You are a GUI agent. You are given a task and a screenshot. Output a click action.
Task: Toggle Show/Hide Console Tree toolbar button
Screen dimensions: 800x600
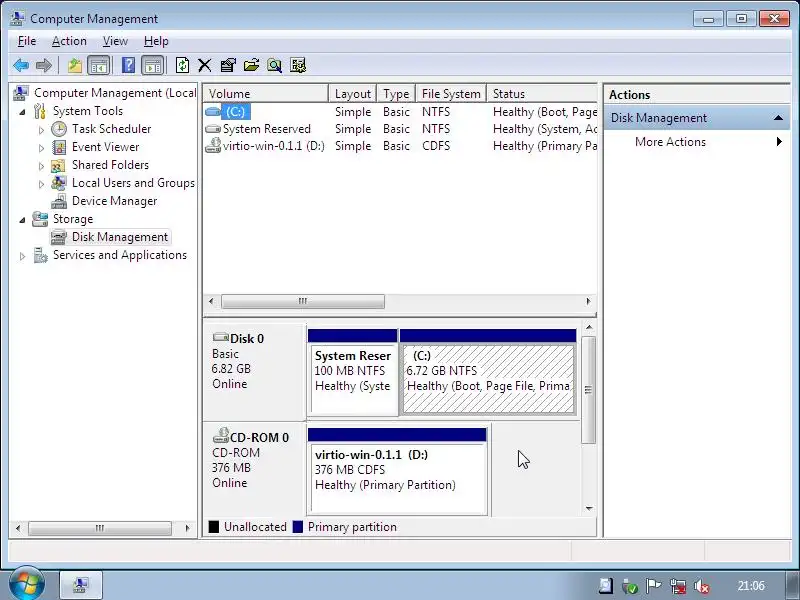[x=99, y=65]
